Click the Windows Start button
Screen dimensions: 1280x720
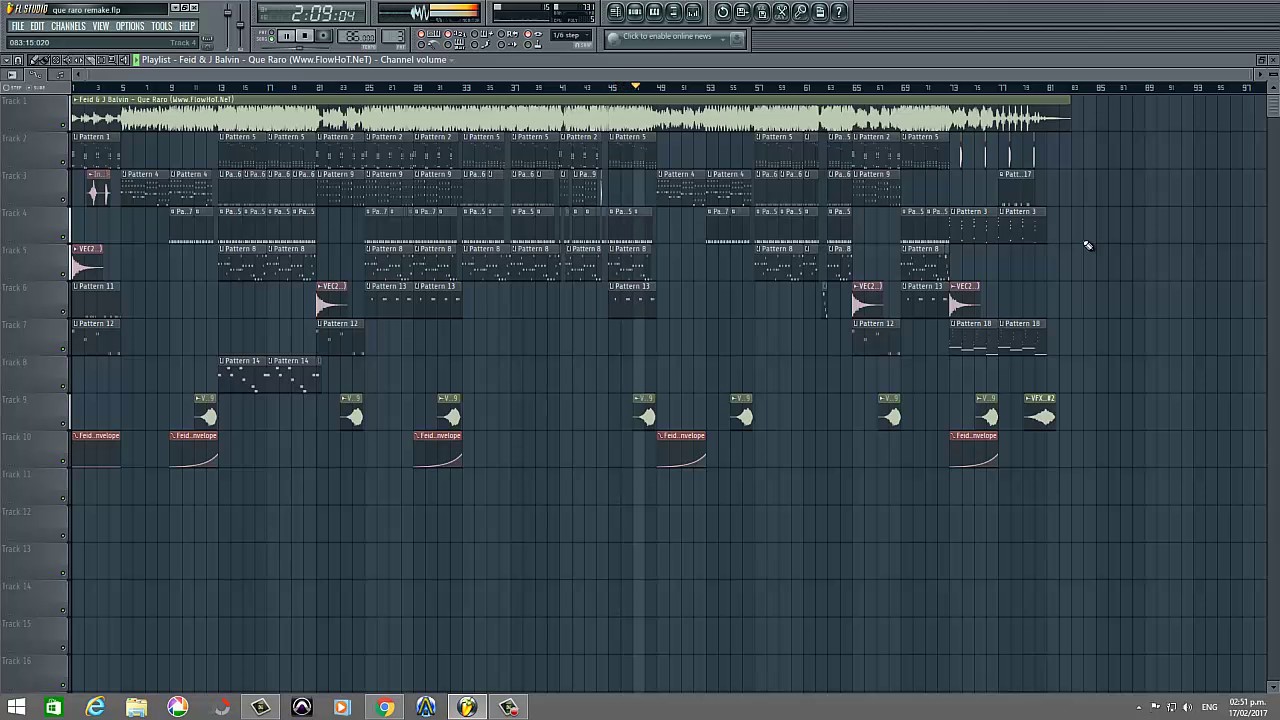16,708
